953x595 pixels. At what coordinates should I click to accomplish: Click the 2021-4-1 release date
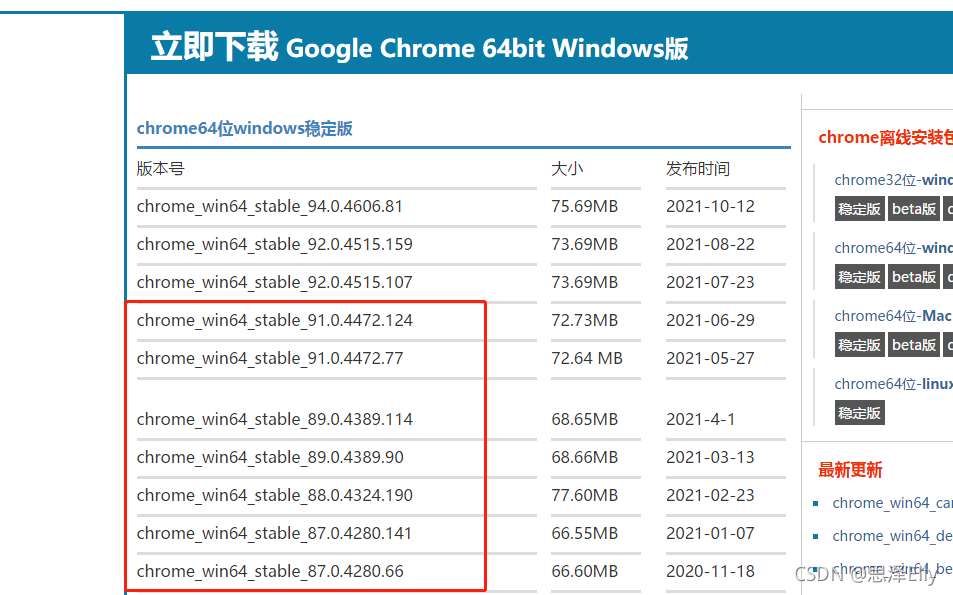point(701,419)
